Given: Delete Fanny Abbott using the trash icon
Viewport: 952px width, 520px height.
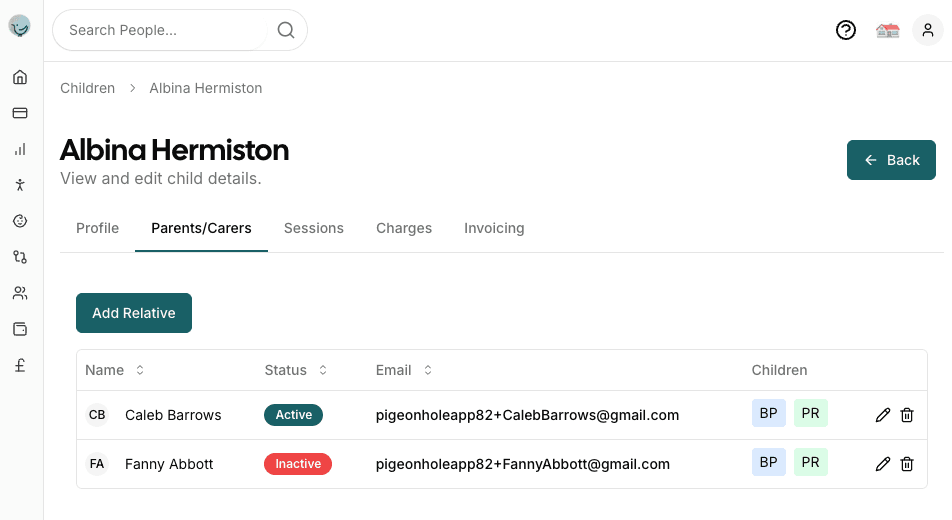Looking at the screenshot, I should click(907, 464).
